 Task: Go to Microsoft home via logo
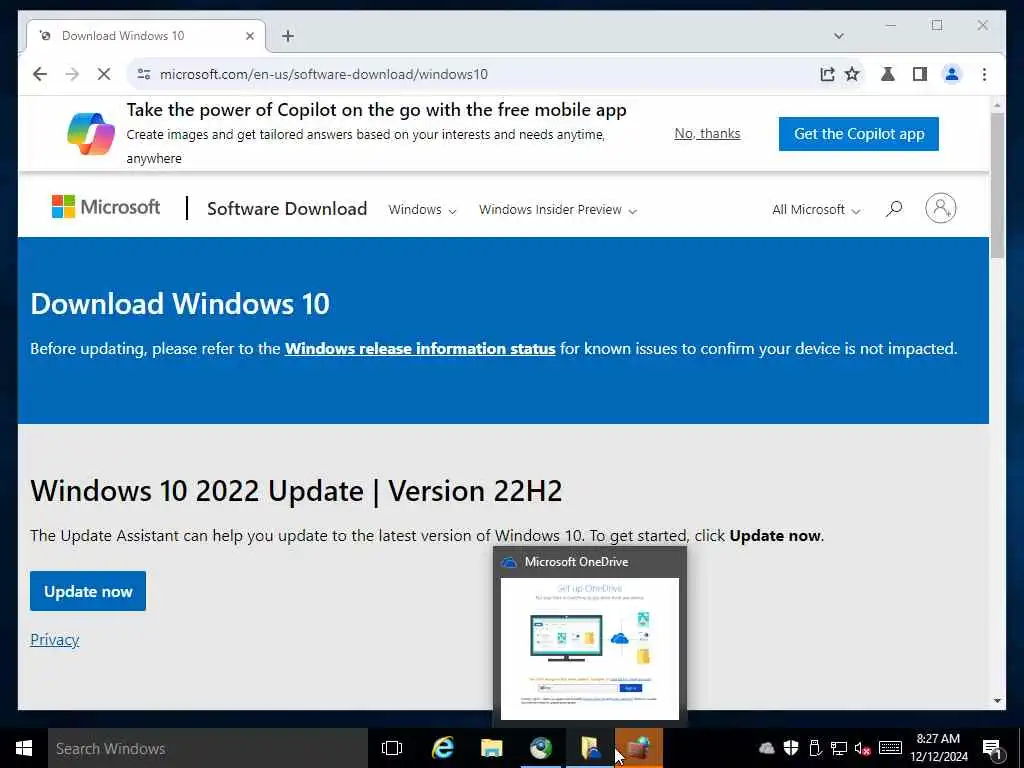[106, 207]
